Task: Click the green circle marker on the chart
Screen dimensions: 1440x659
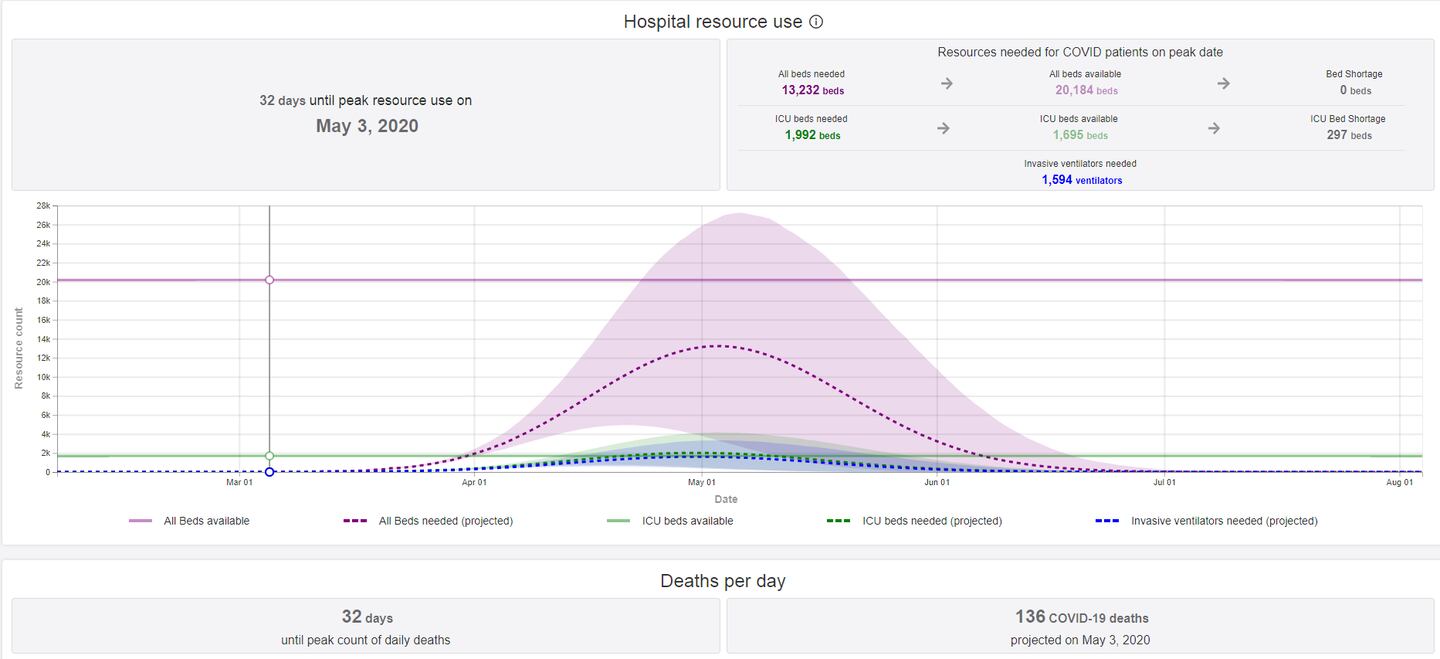Action: point(269,456)
